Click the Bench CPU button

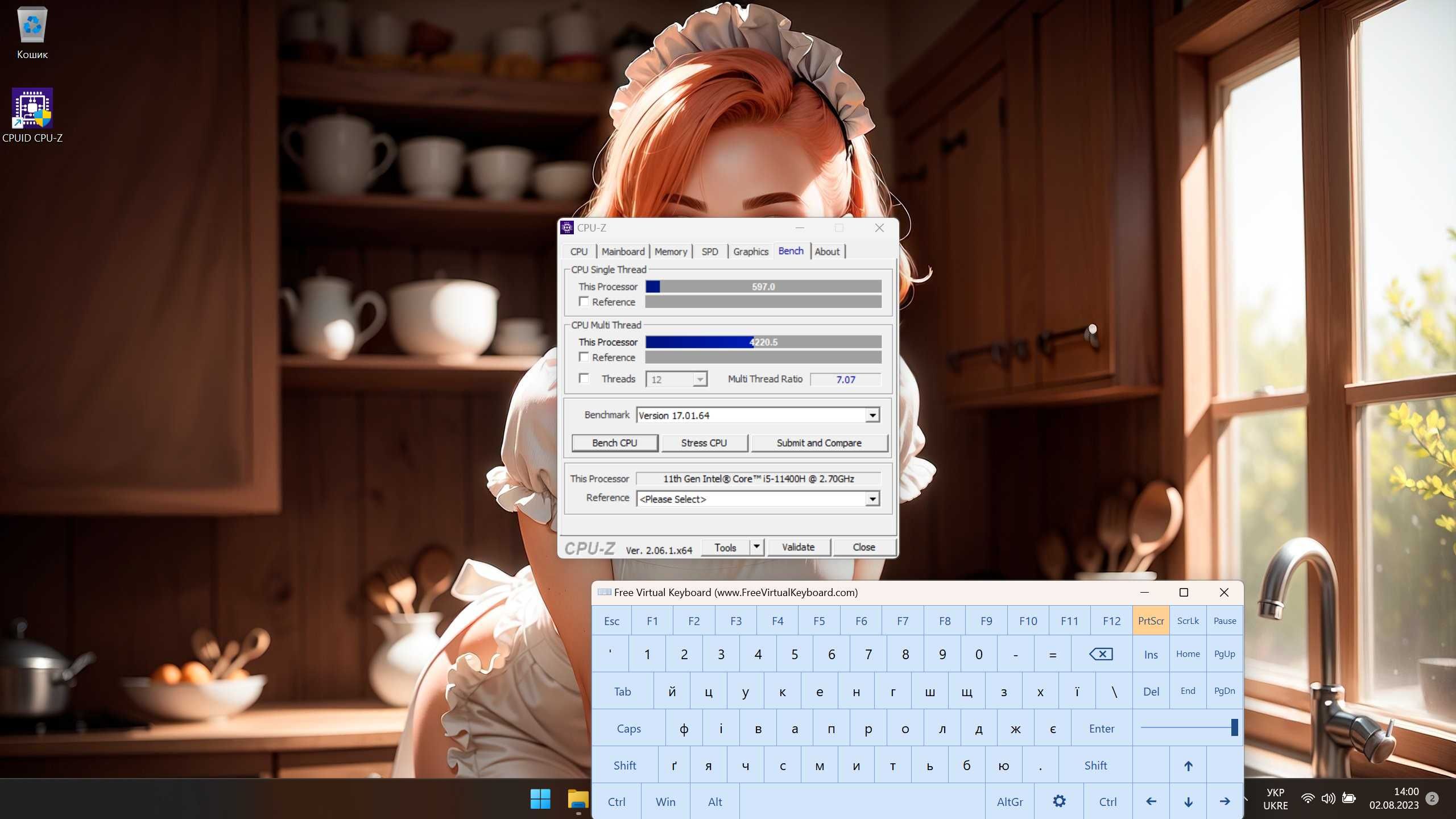(614, 442)
